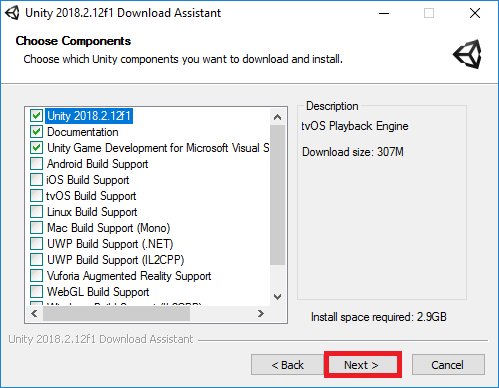Check UWP Build Support (IL2CPP)
Image resolution: width=499 pixels, height=388 pixels.
coord(36,260)
